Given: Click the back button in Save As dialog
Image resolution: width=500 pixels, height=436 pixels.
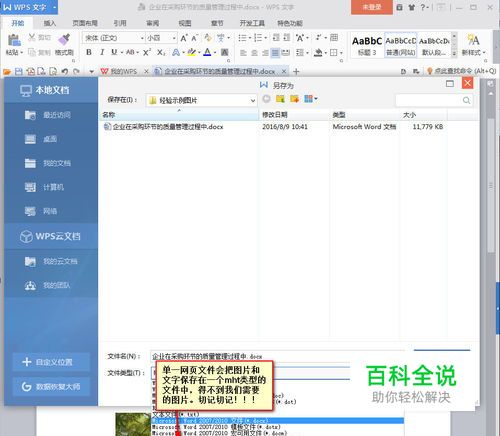Looking at the screenshot, I should pyautogui.click(x=266, y=99).
